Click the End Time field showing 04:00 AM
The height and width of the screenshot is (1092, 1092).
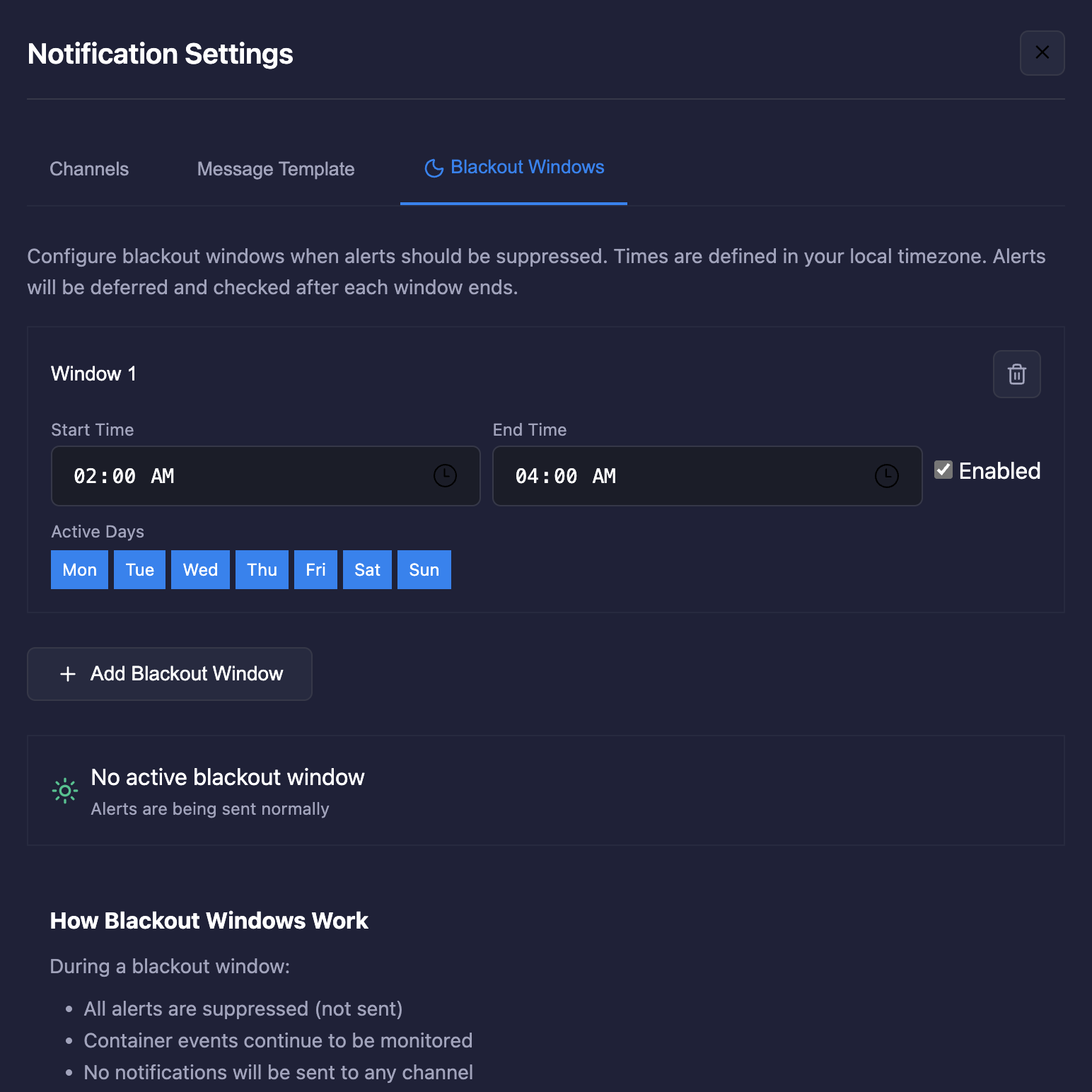(x=679, y=476)
